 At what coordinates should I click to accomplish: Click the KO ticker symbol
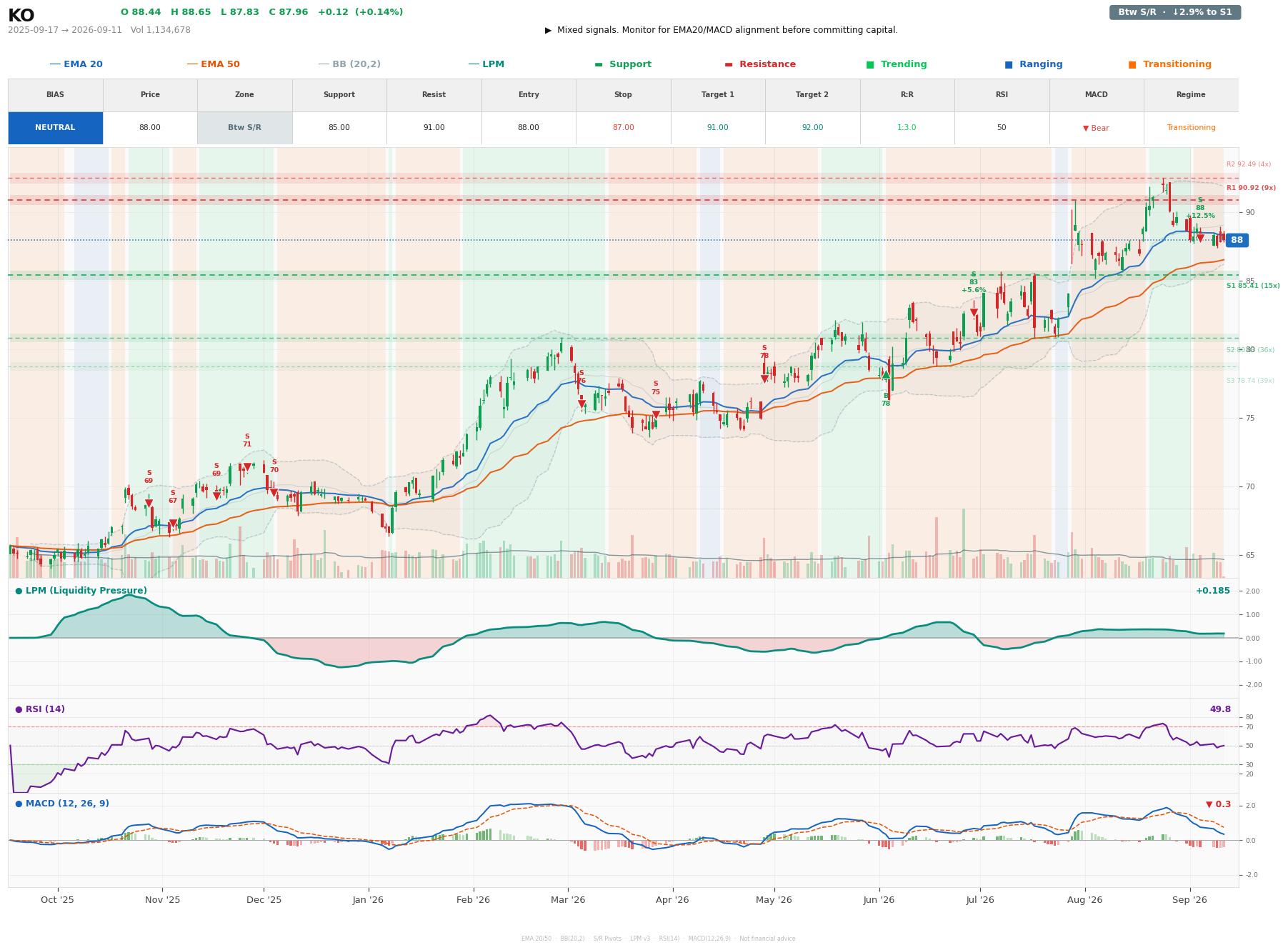point(21,16)
